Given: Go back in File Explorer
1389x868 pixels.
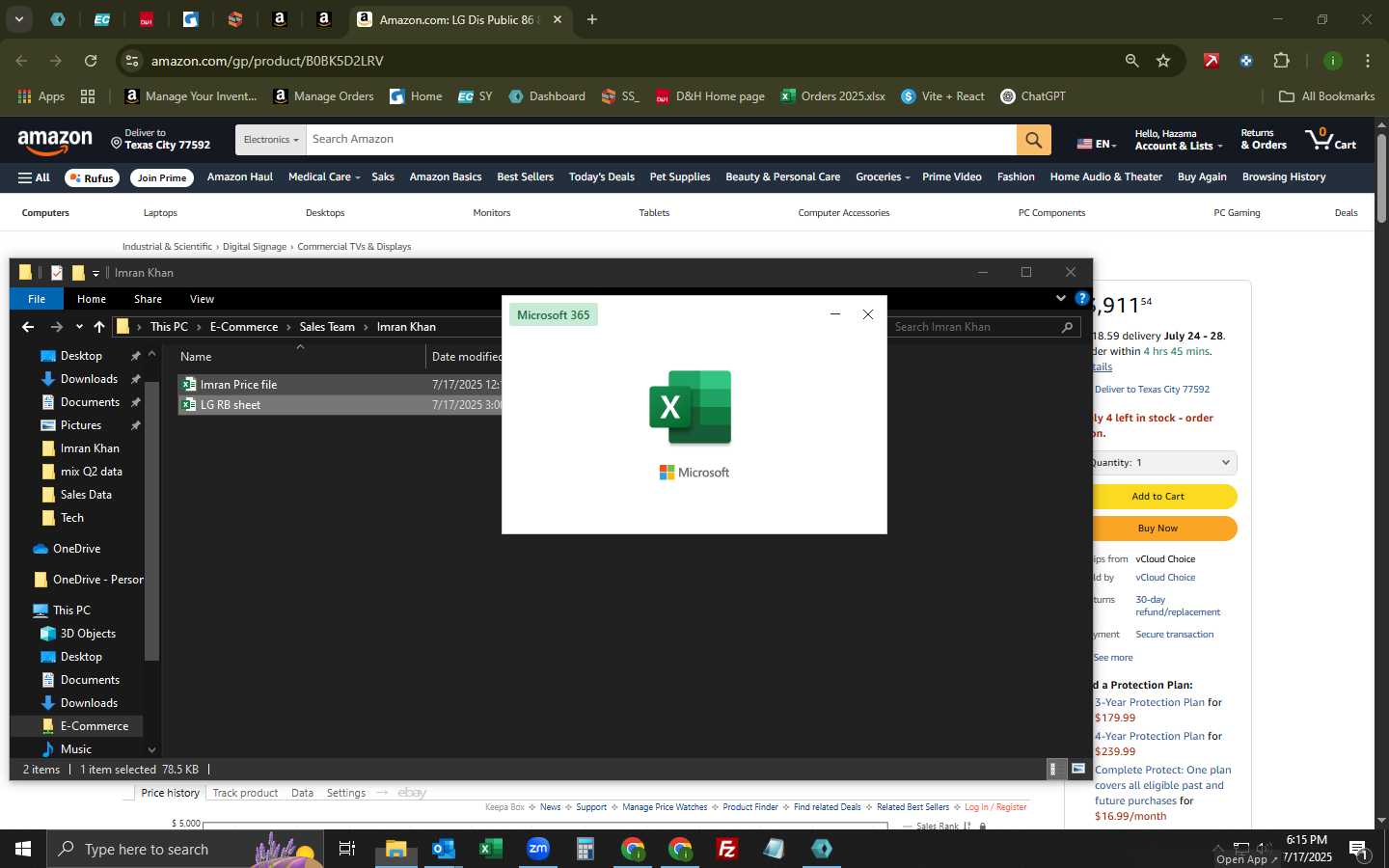Looking at the screenshot, I should click(28, 327).
